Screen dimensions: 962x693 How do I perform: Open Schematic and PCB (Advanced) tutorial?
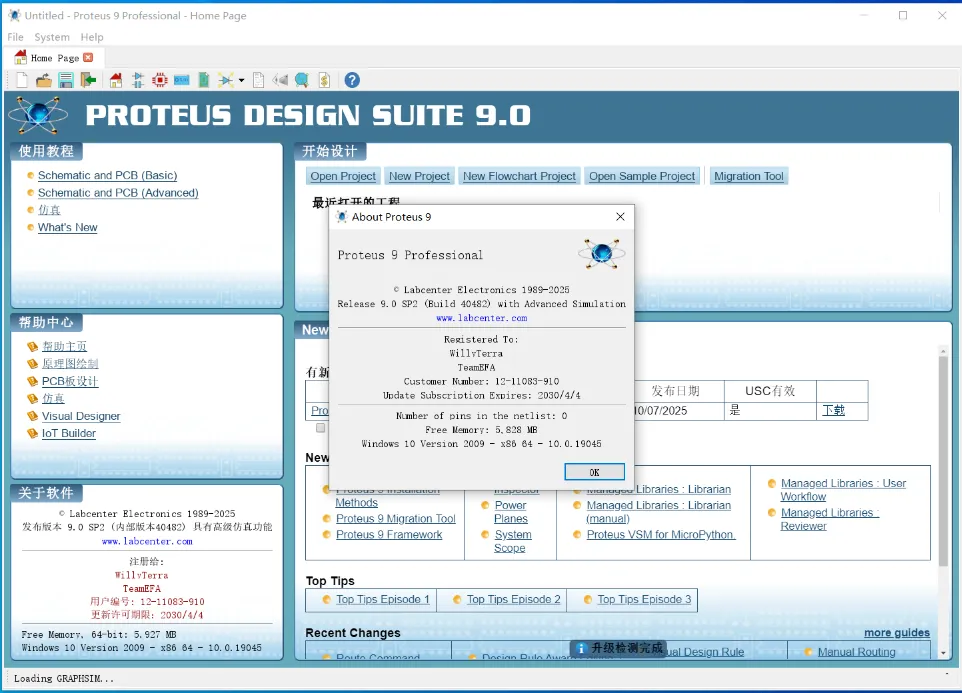[118, 193]
